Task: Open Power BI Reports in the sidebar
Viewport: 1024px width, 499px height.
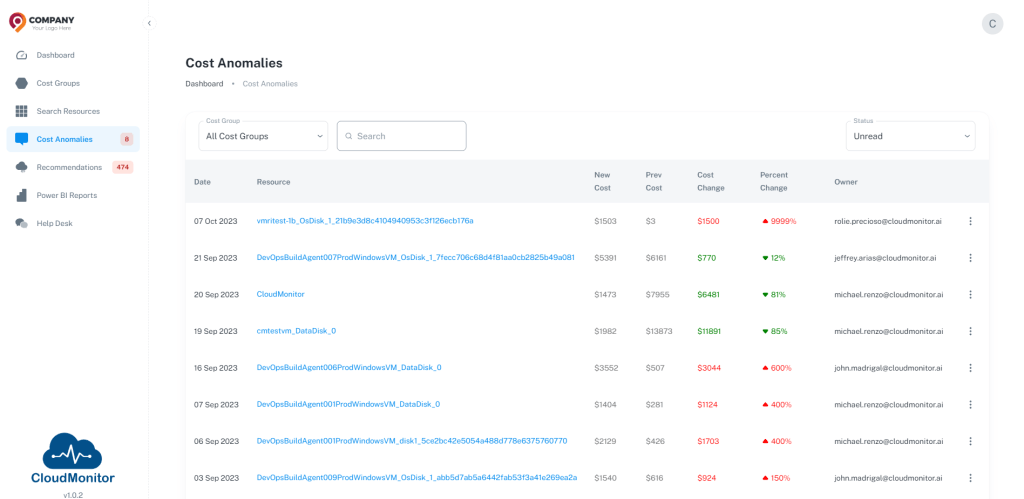Action: click(73, 195)
